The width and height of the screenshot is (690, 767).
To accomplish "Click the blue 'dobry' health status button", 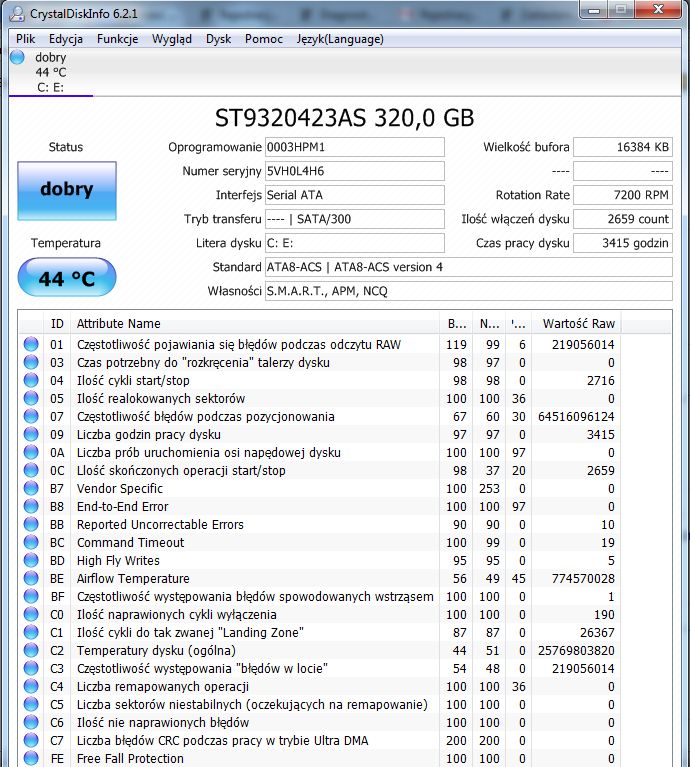I will [67, 191].
